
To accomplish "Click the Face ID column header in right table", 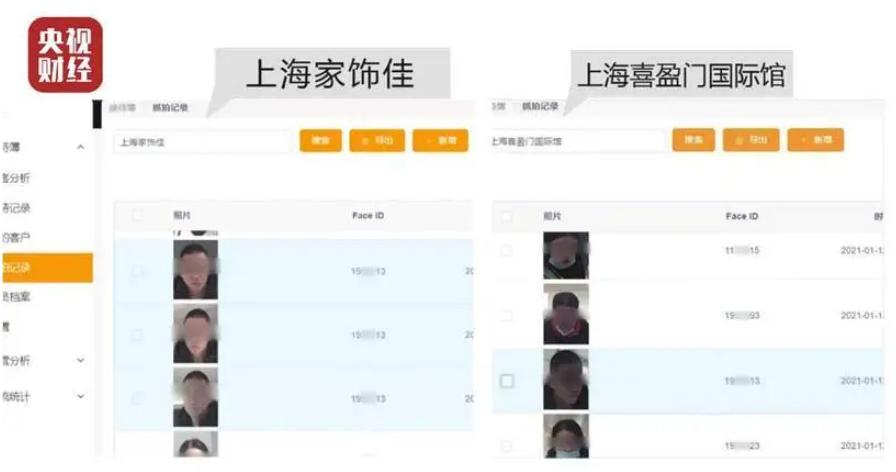I will (x=742, y=216).
